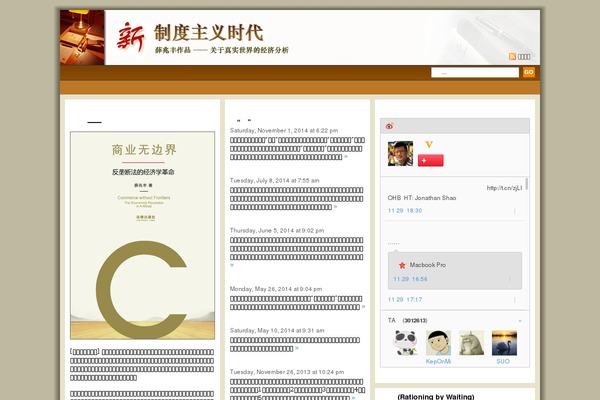Image resolution: width=600 pixels, height=400 pixels.
Task: Click the star icon beside Macbook Pro
Action: point(402,265)
